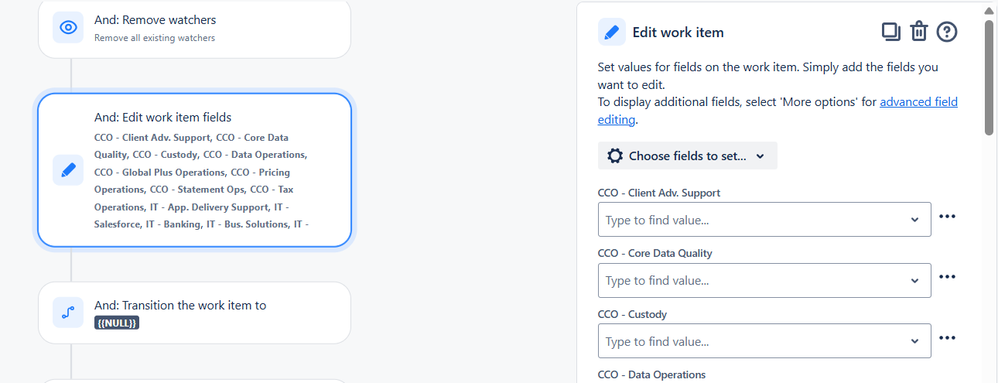The height and width of the screenshot is (383, 998).
Task: Select the Transition the work item to card
Action: point(195,313)
